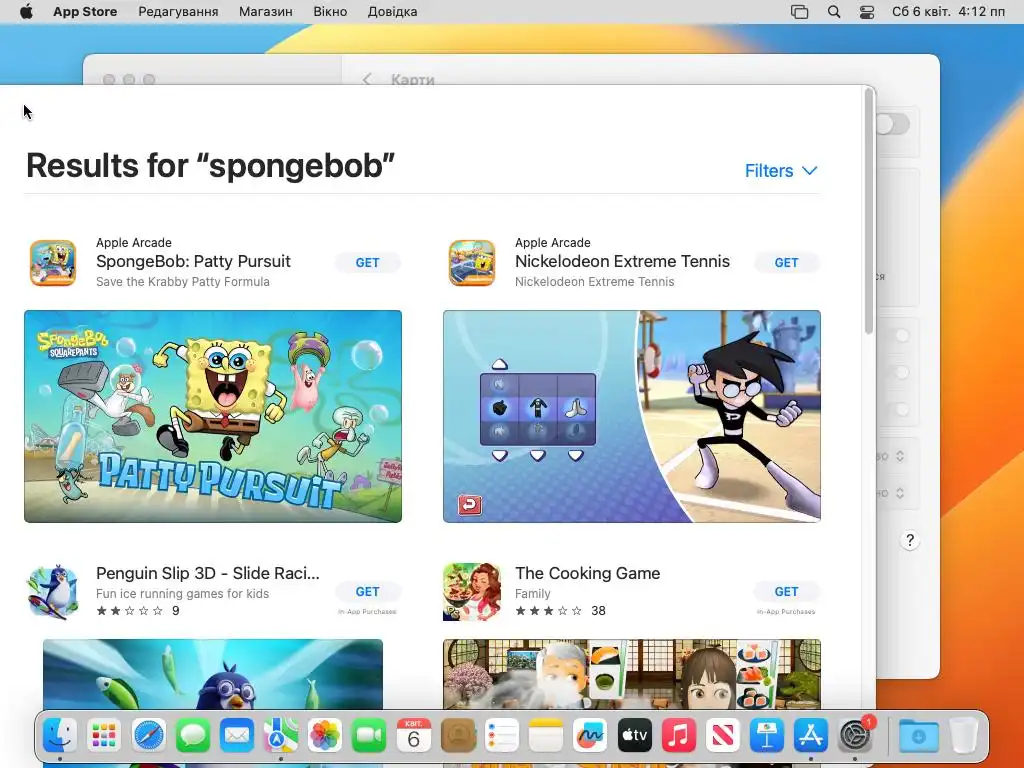Get SpongeBob: Patty Pursuit
1024x768 pixels.
click(x=368, y=263)
